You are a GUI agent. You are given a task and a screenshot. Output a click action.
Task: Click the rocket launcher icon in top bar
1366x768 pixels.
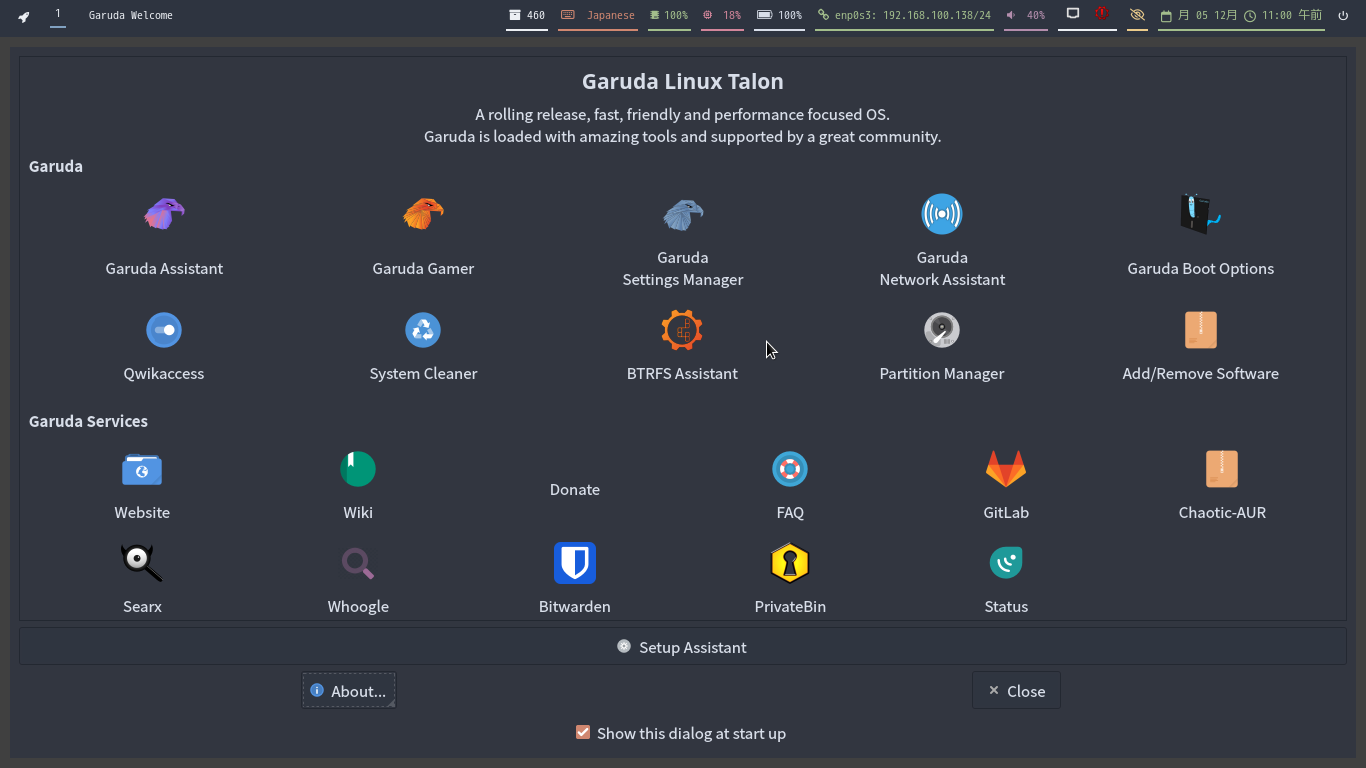(24, 16)
